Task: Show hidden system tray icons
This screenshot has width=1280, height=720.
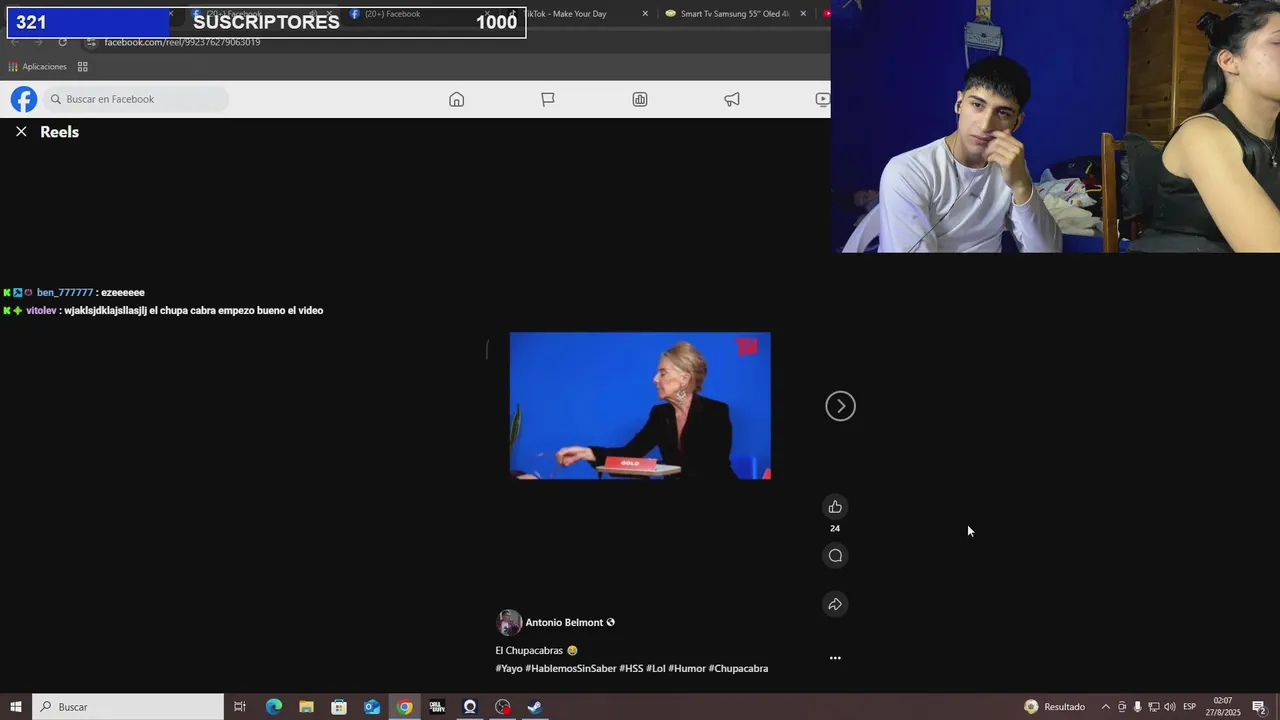Action: (x=1106, y=707)
